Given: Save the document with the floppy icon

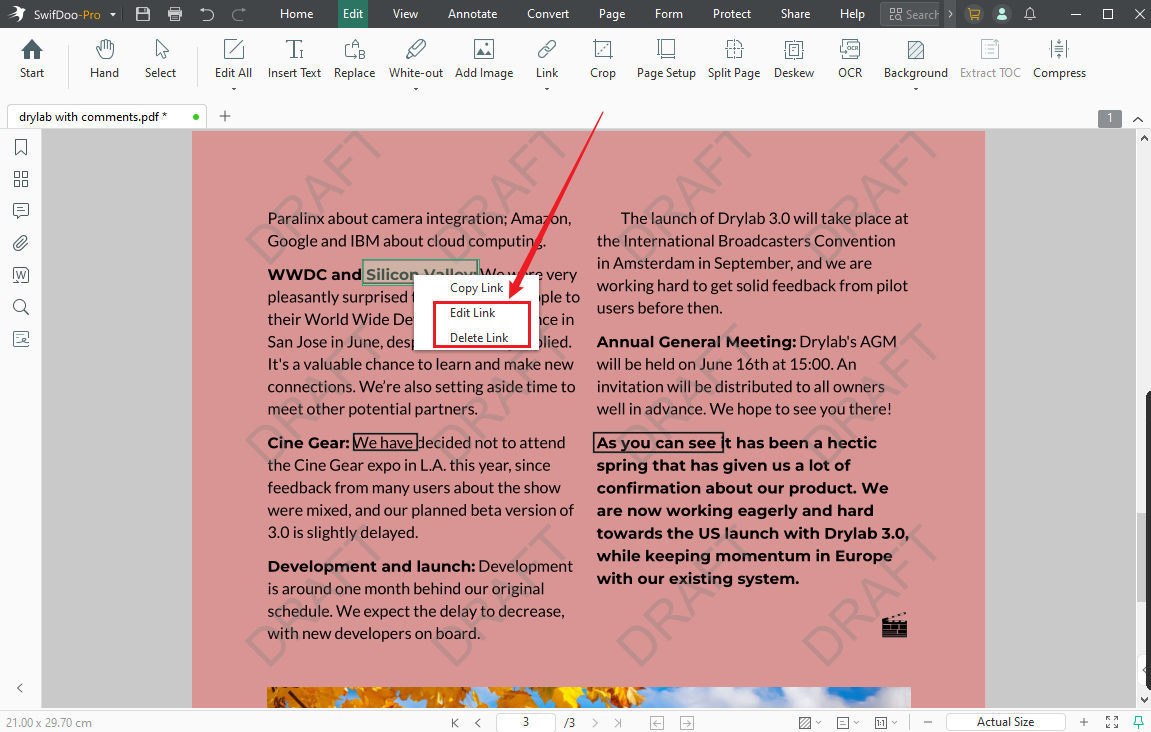Looking at the screenshot, I should [143, 14].
